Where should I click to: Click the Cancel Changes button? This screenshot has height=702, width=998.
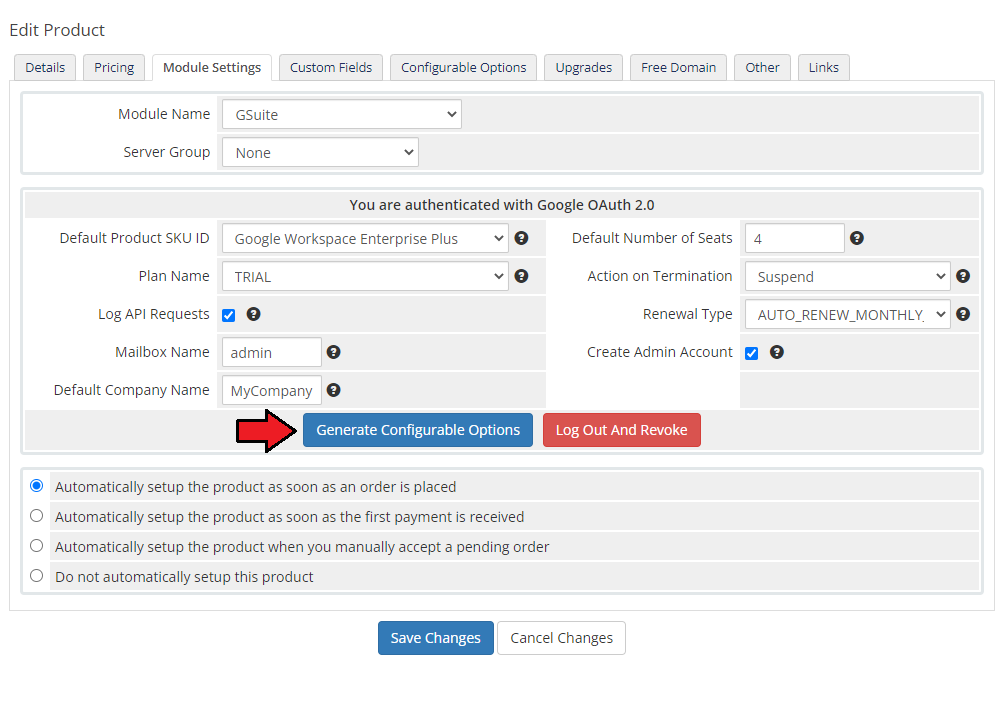coord(561,638)
